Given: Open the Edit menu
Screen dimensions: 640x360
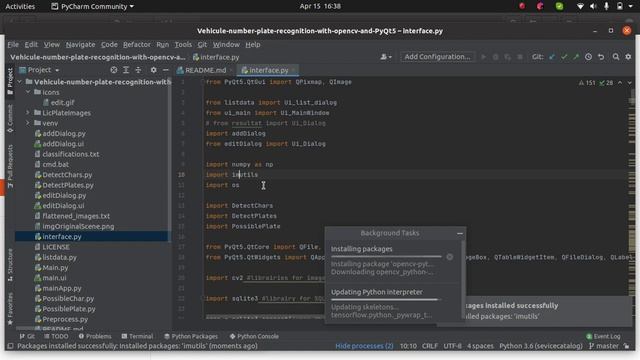Looking at the screenshot, I should 31,44.
